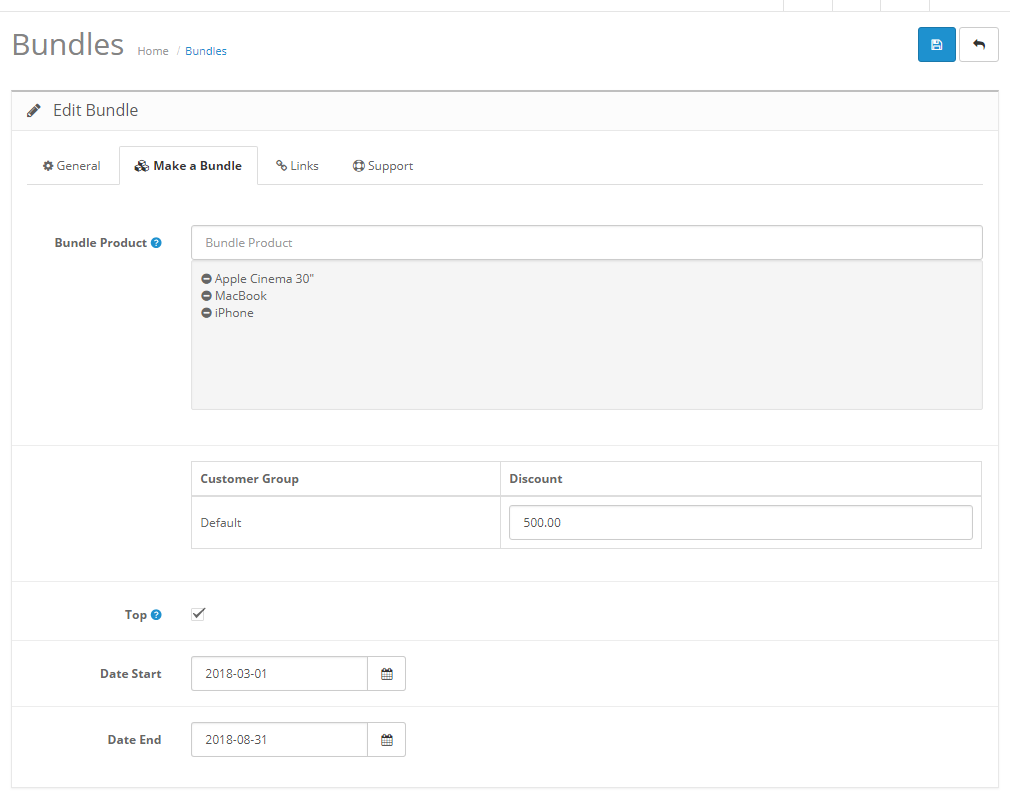The image size is (1010, 799).
Task: Edit the Date Start text field
Action: (x=279, y=673)
